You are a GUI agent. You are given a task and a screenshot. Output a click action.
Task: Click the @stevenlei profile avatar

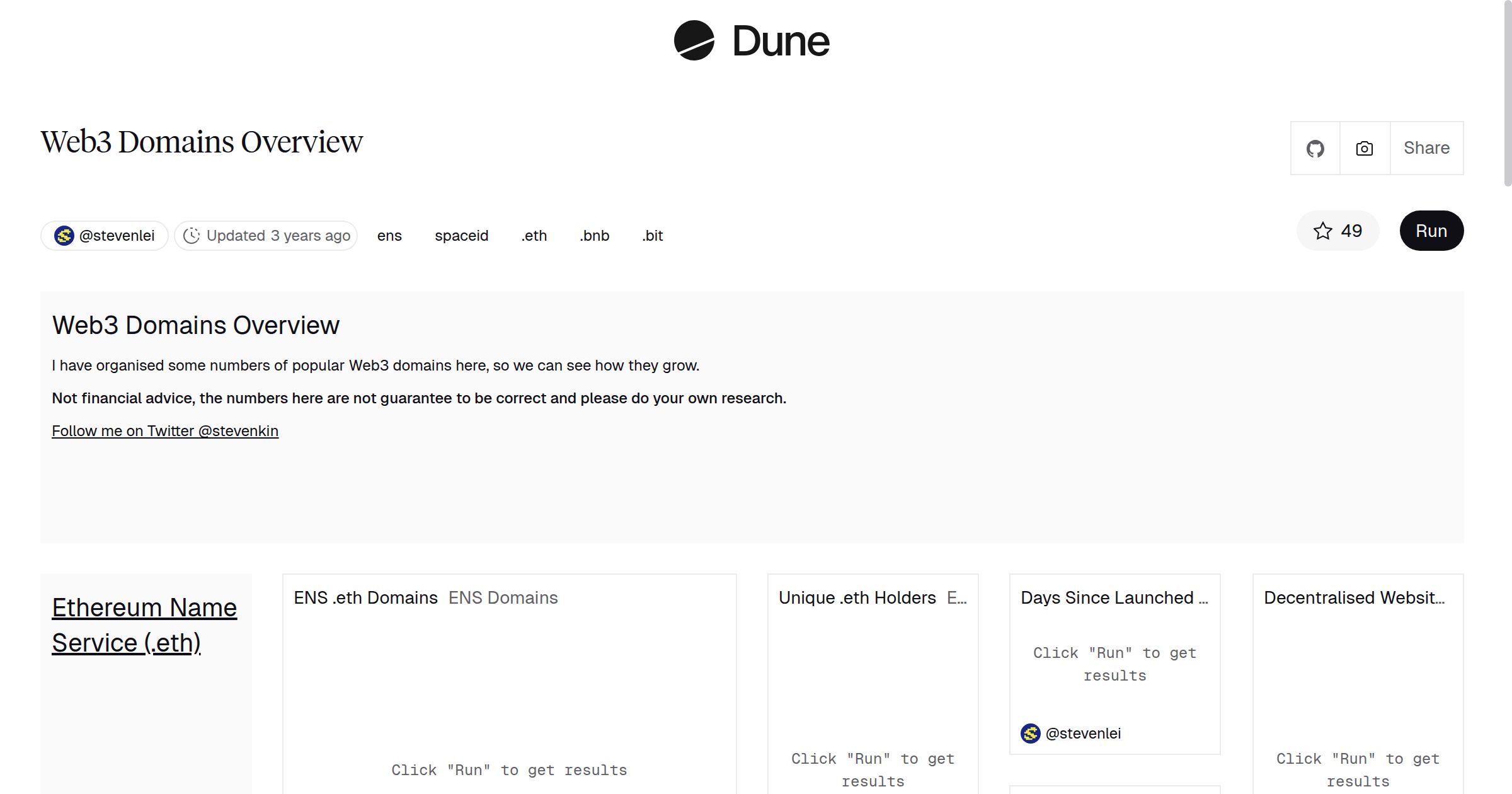[x=64, y=235]
